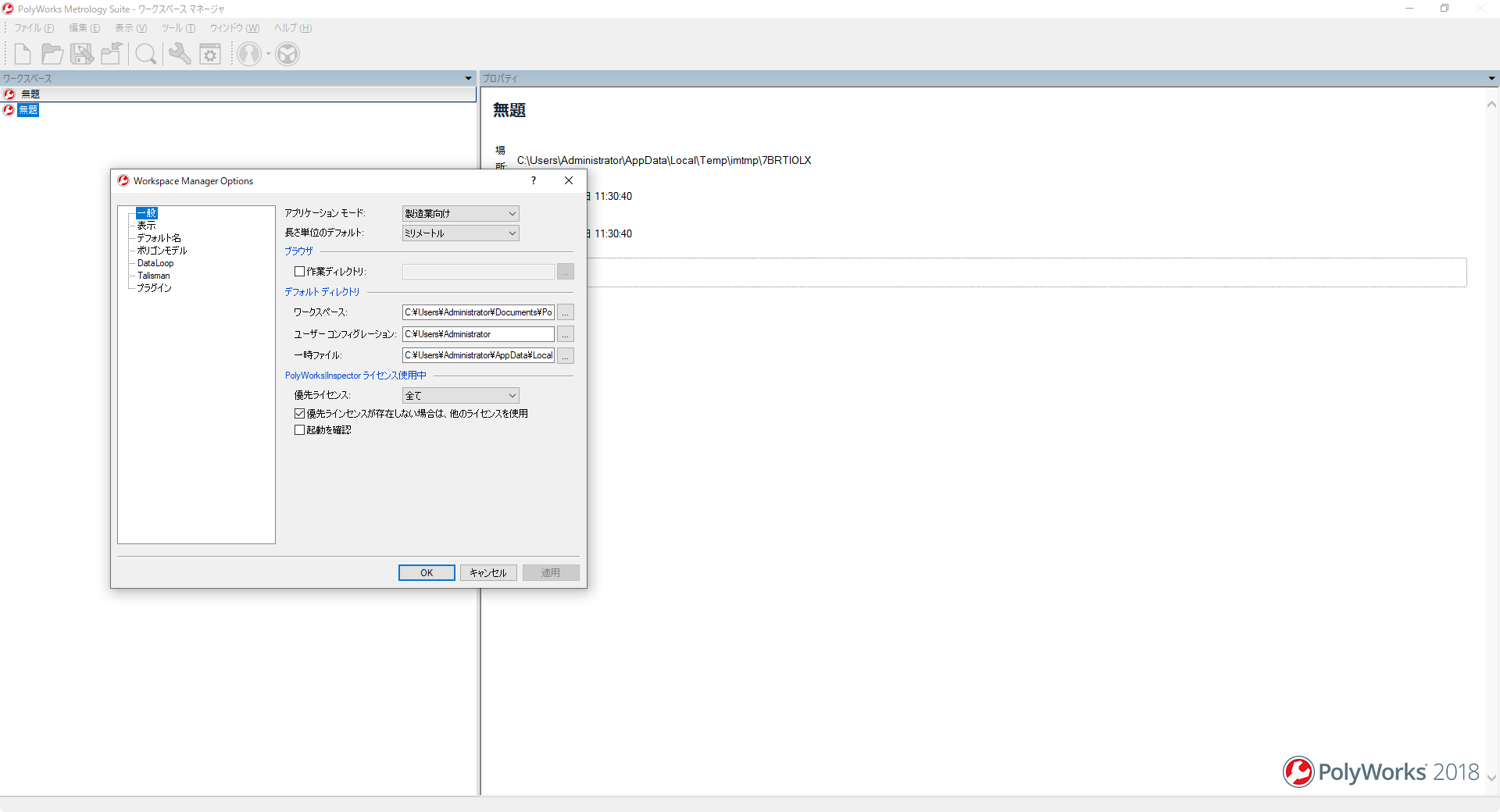The image size is (1500, 812).
Task: Click OK in the Options dialog
Action: pyautogui.click(x=427, y=572)
